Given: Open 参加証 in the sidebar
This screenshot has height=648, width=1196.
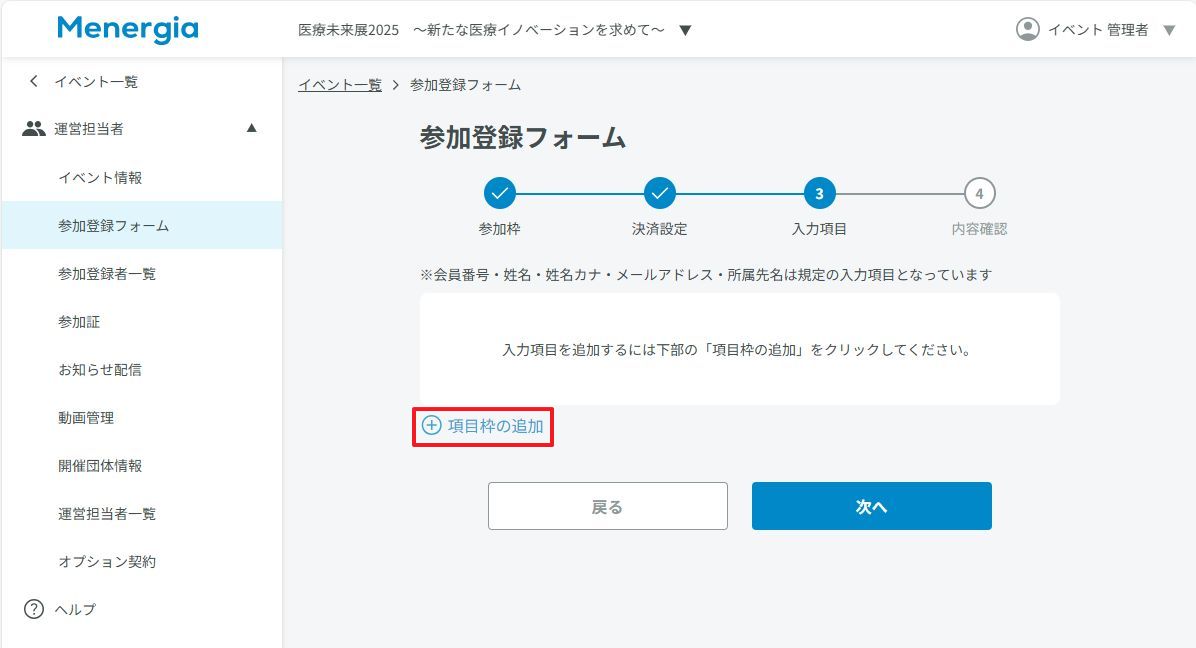Looking at the screenshot, I should pos(79,322).
